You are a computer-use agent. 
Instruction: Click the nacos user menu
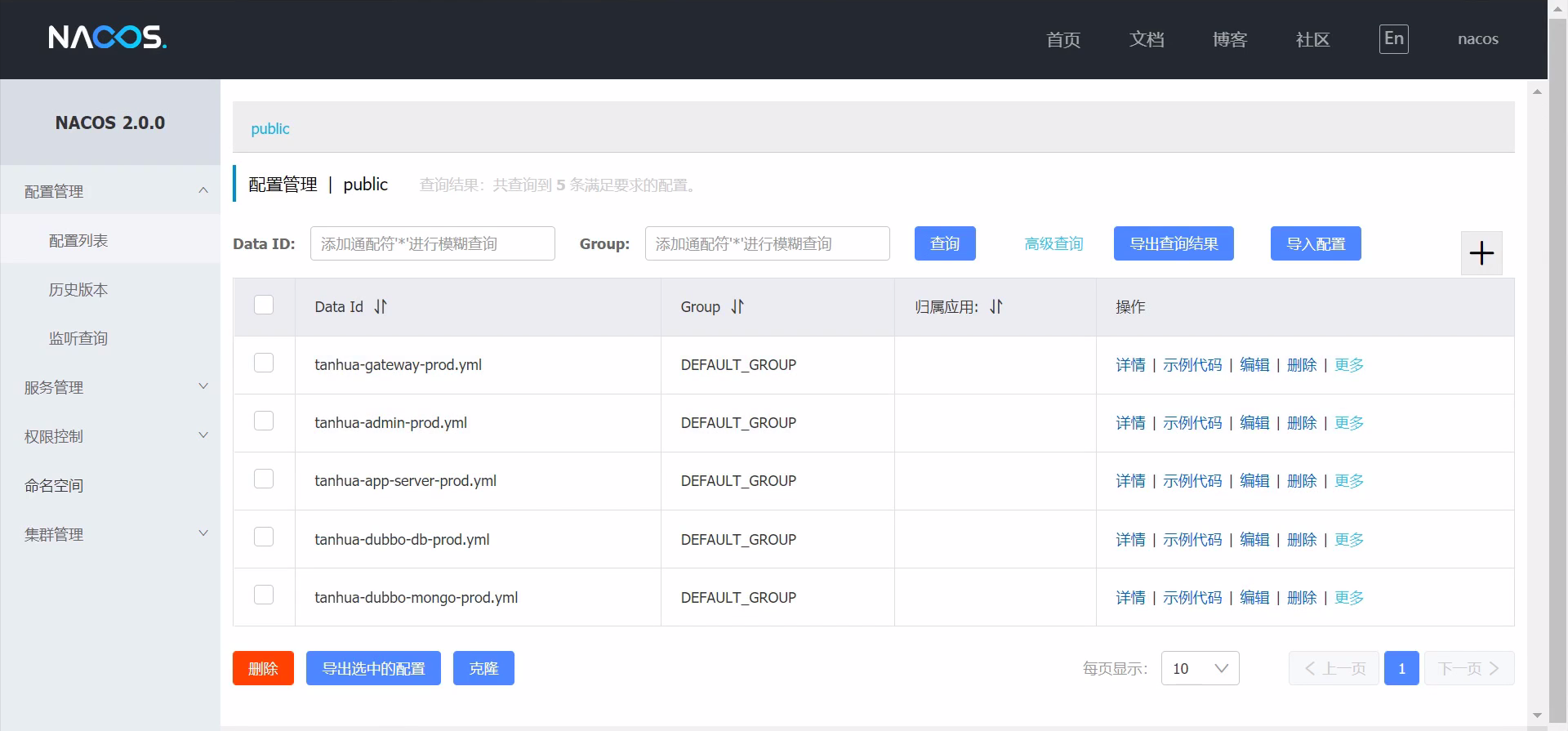click(1478, 38)
